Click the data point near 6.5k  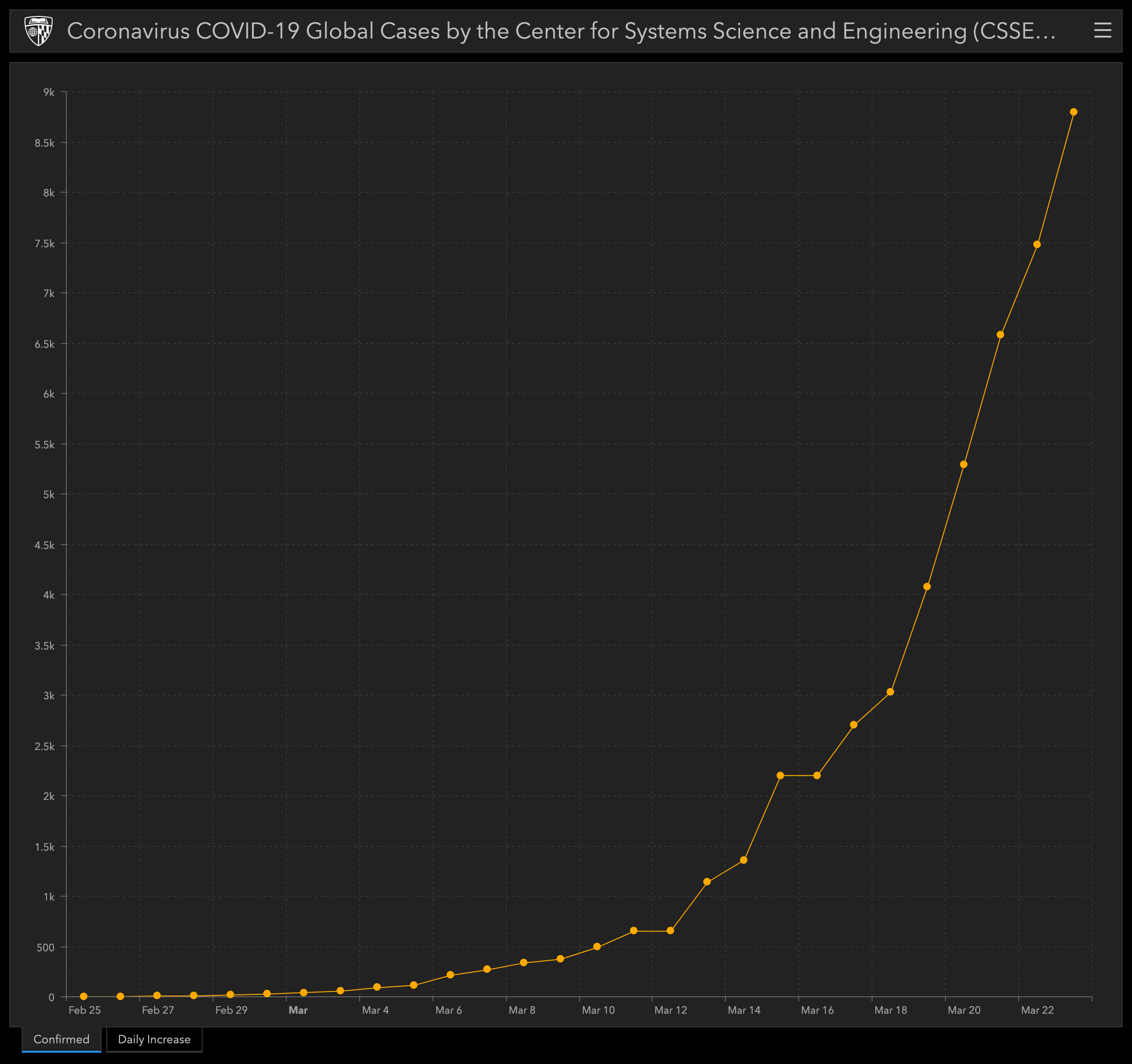click(1000, 335)
